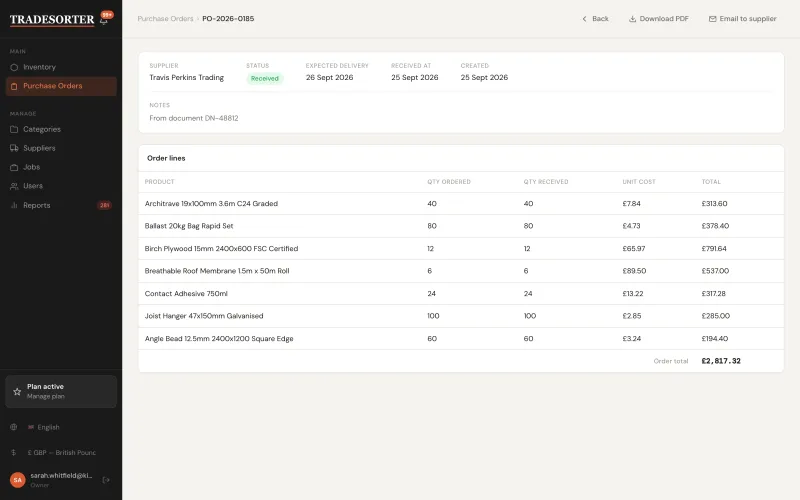Click the currency symbol icon beside GBP
Image resolution: width=800 pixels, height=500 pixels.
(x=14, y=453)
